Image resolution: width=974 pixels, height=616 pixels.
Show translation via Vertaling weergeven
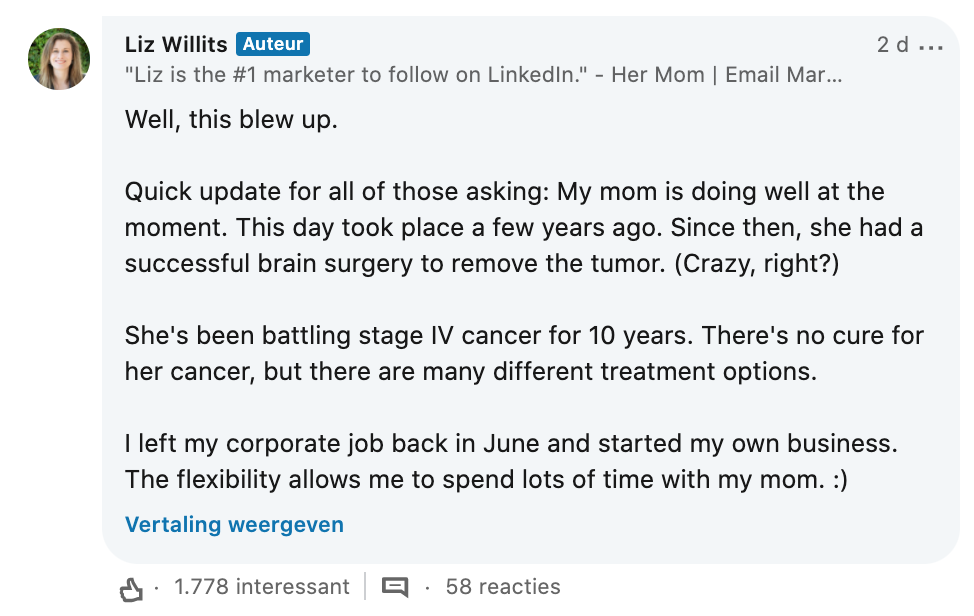click(234, 524)
